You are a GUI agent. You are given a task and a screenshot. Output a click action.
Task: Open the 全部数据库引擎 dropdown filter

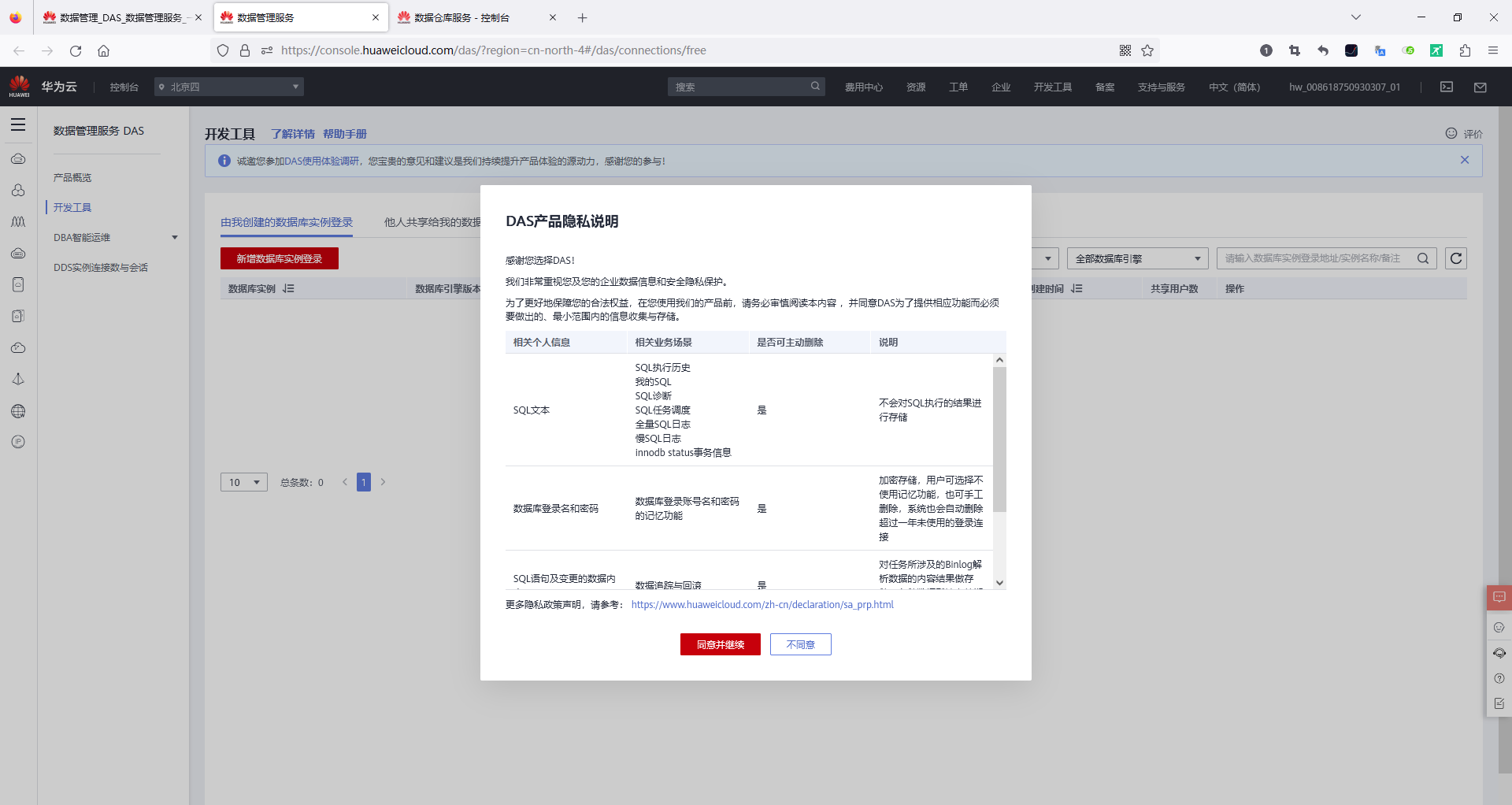pos(1136,258)
